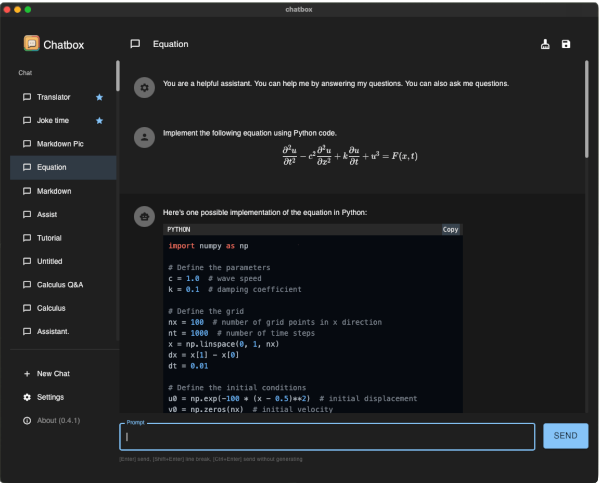The image size is (605, 483).
Task: Click chat bubble icon of Joke time row
Action: coord(27,121)
